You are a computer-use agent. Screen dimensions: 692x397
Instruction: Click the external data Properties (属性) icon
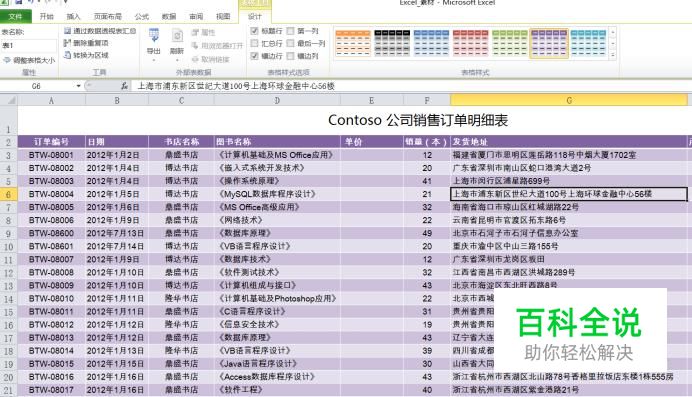point(195,32)
